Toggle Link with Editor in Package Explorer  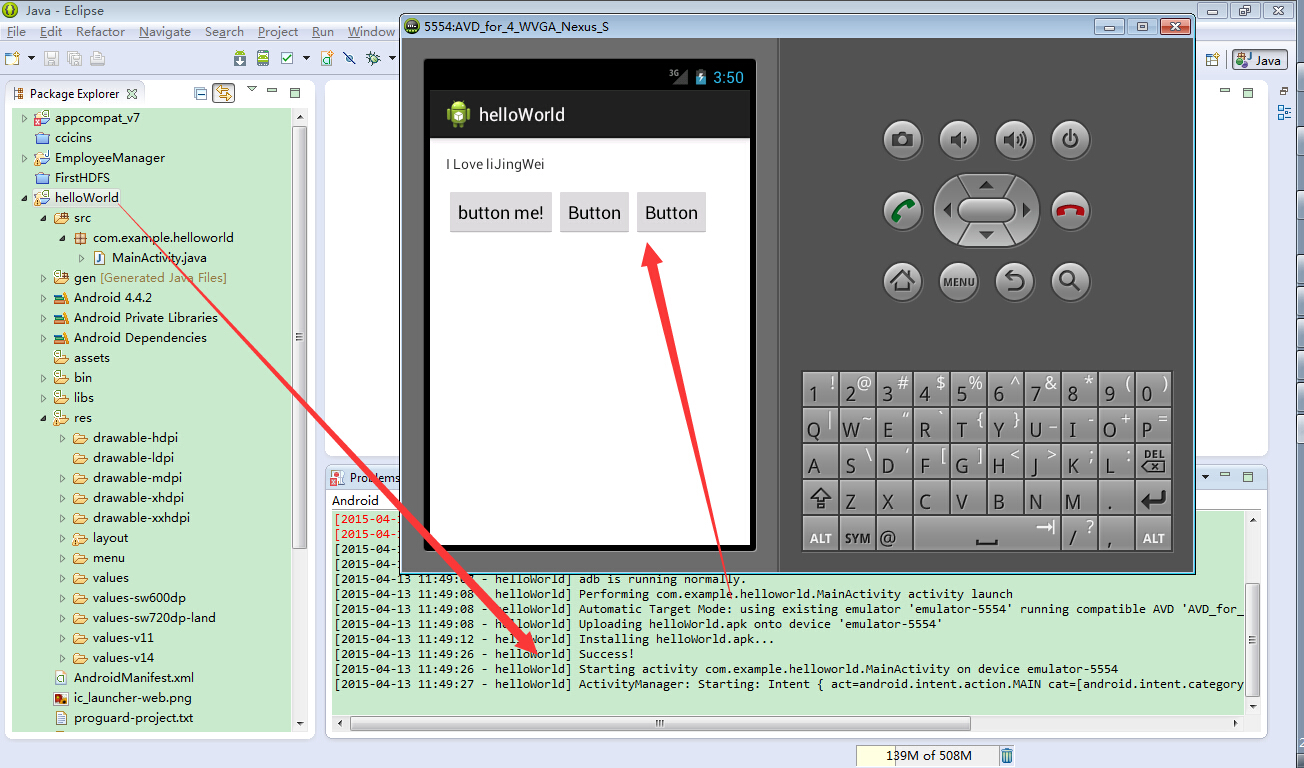click(x=223, y=93)
